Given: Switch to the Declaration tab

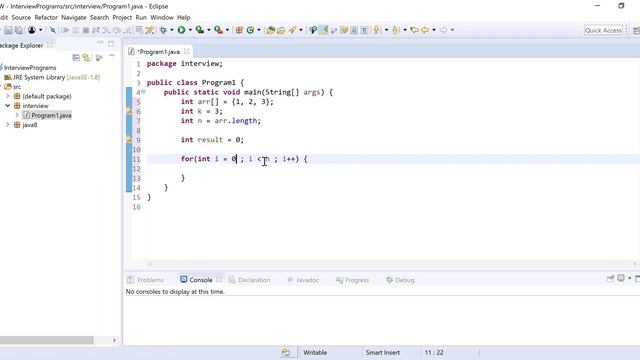Looking at the screenshot, I should pos(249,280).
